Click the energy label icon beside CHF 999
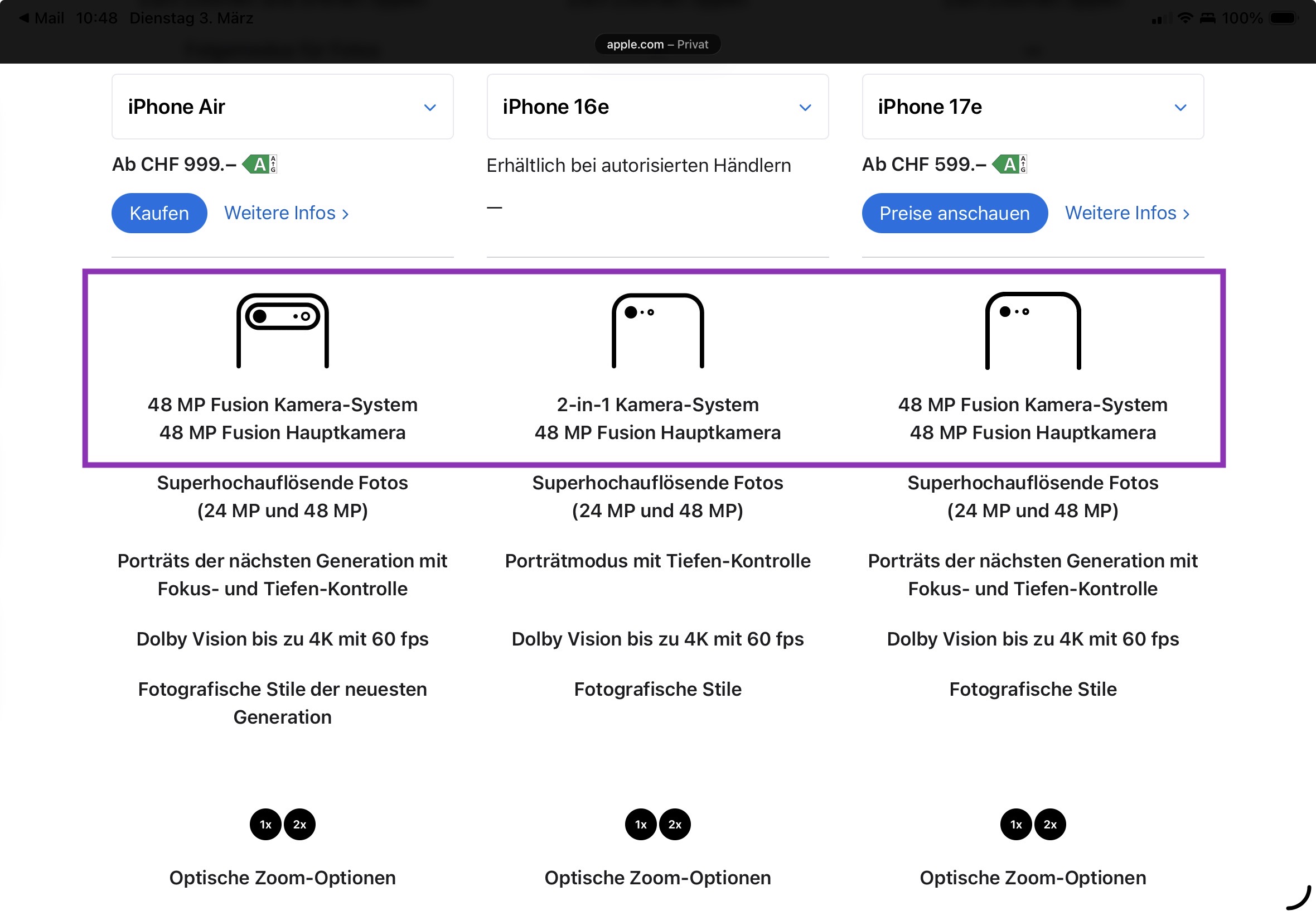 pos(260,165)
